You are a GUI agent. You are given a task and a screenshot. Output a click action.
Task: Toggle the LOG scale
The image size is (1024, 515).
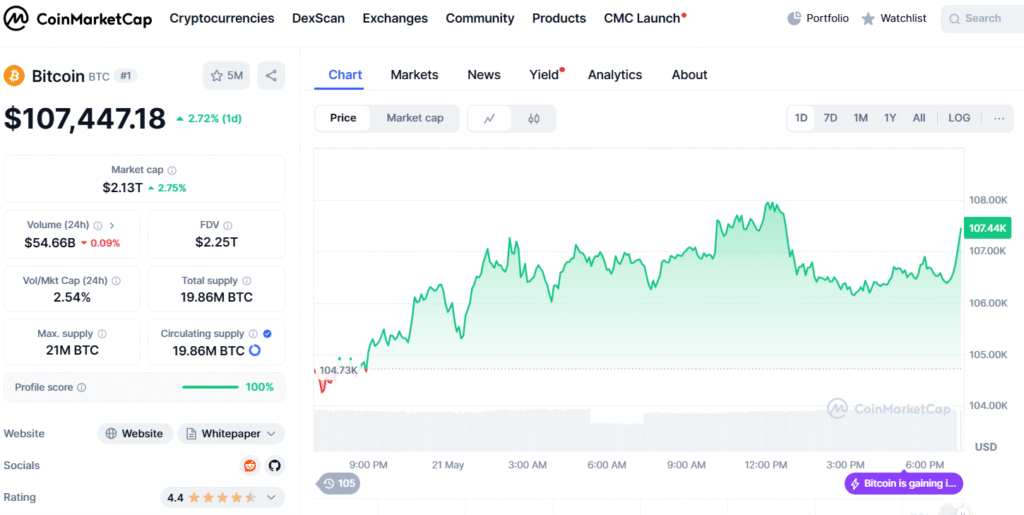tap(959, 118)
